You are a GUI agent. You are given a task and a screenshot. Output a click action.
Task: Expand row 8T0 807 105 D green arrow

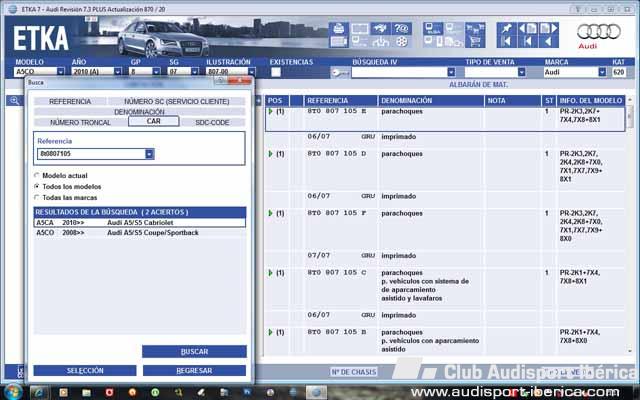click(270, 154)
